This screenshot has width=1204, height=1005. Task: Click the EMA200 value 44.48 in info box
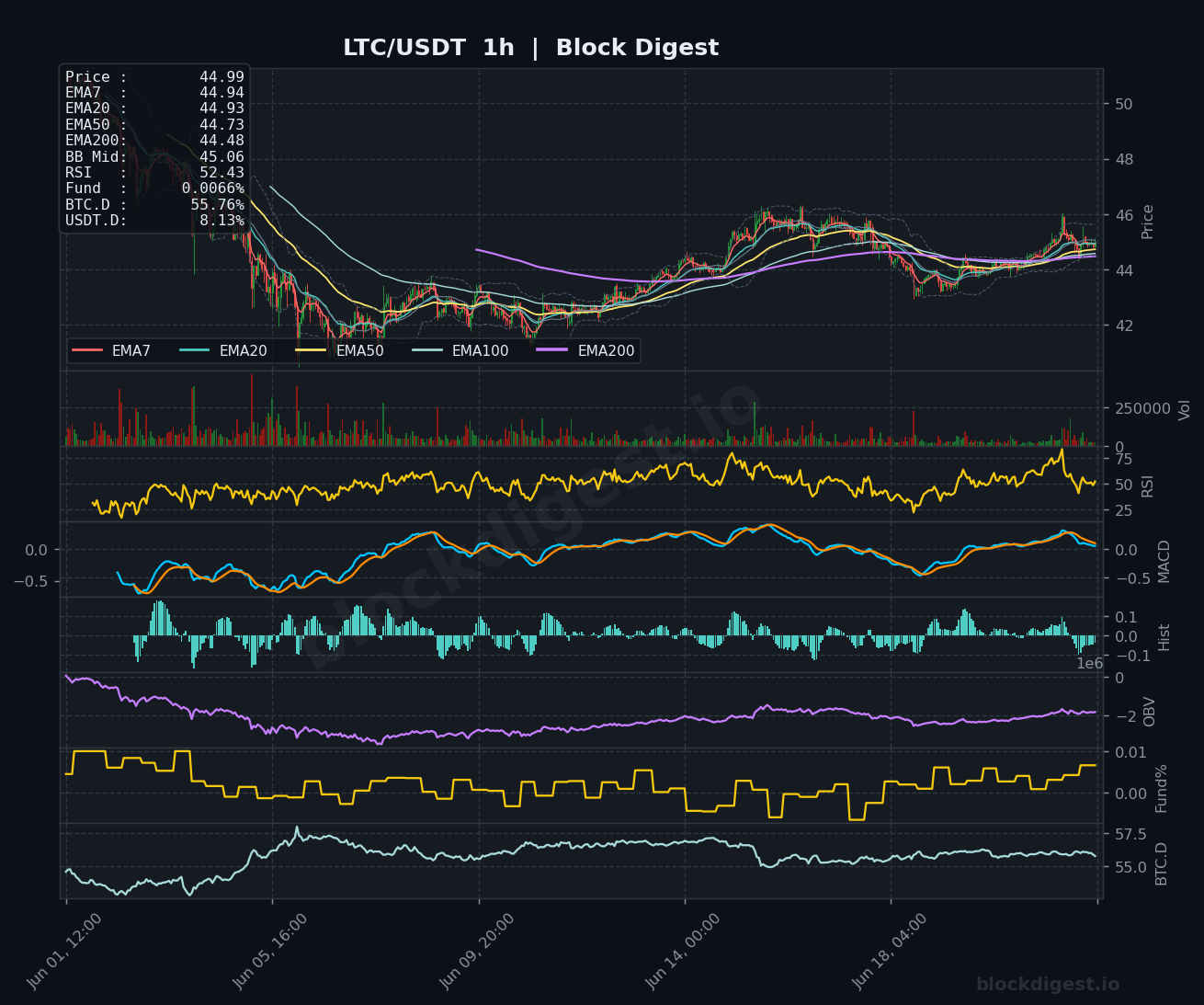tap(221, 141)
